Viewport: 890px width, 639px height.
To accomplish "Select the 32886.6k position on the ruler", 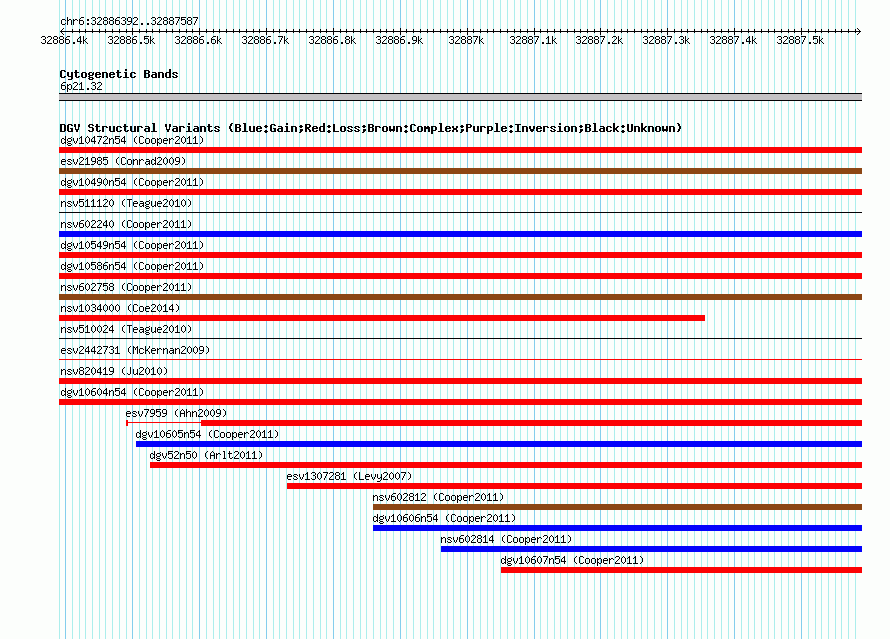I will [198, 40].
